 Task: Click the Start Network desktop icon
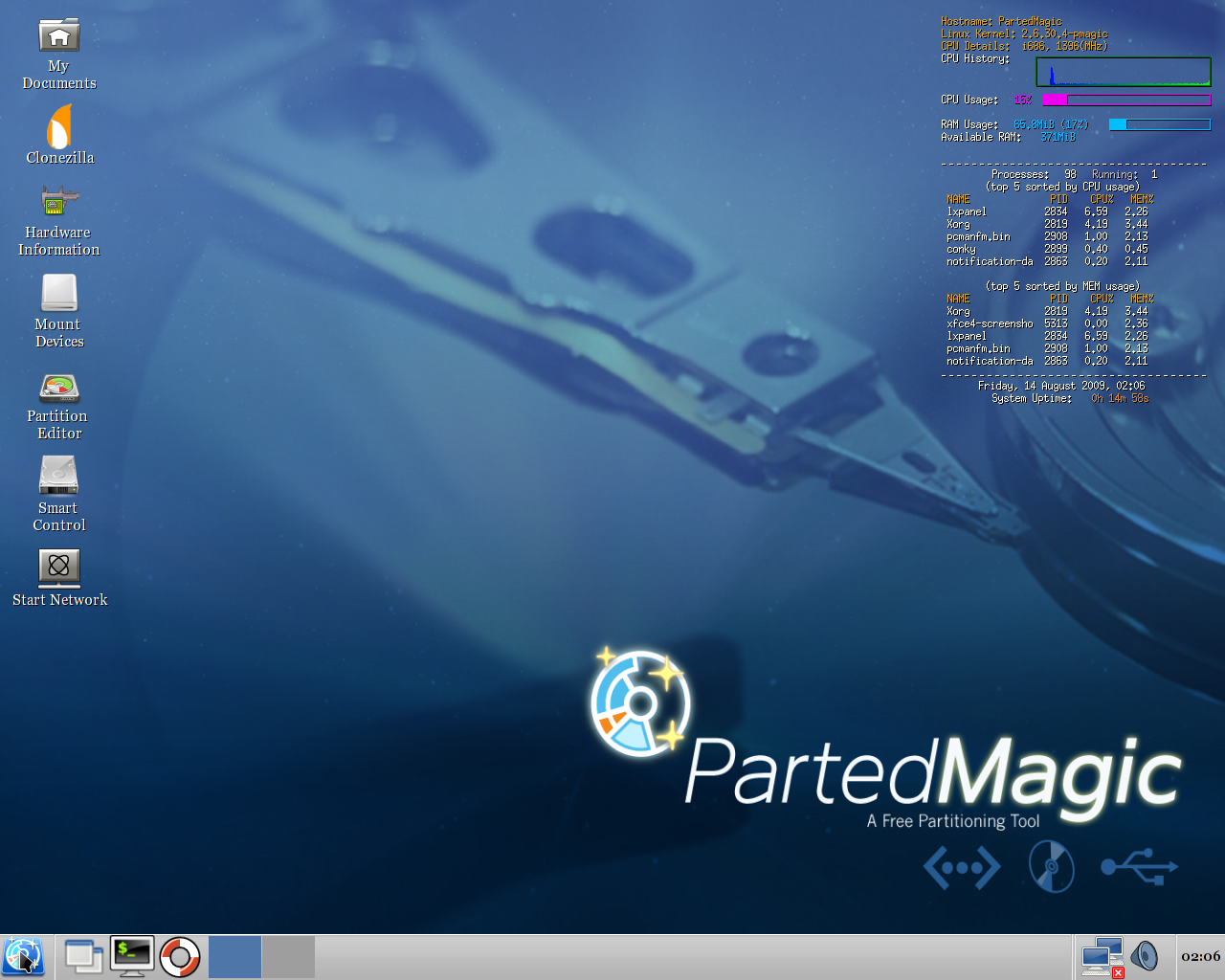tap(59, 578)
